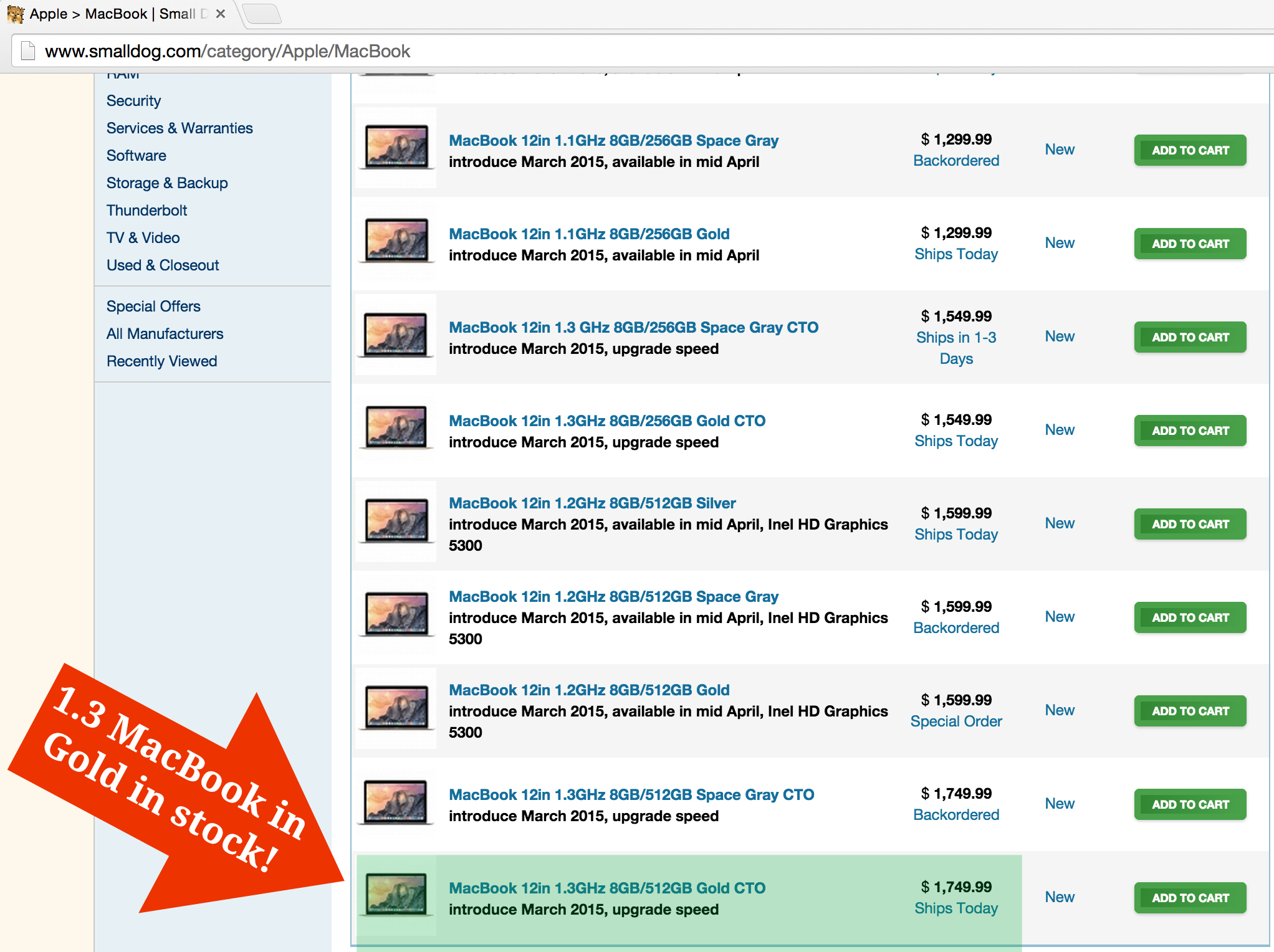Click the Small Dog favicon in the tab
Screen dimensions: 1274x952
[16, 14]
